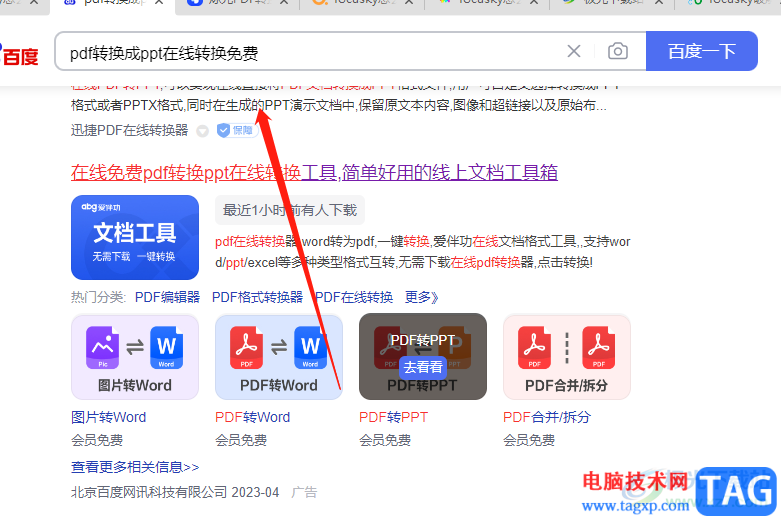Viewport: 781px width, 518px height.
Task: Open camera image search icon
Action: point(618,51)
